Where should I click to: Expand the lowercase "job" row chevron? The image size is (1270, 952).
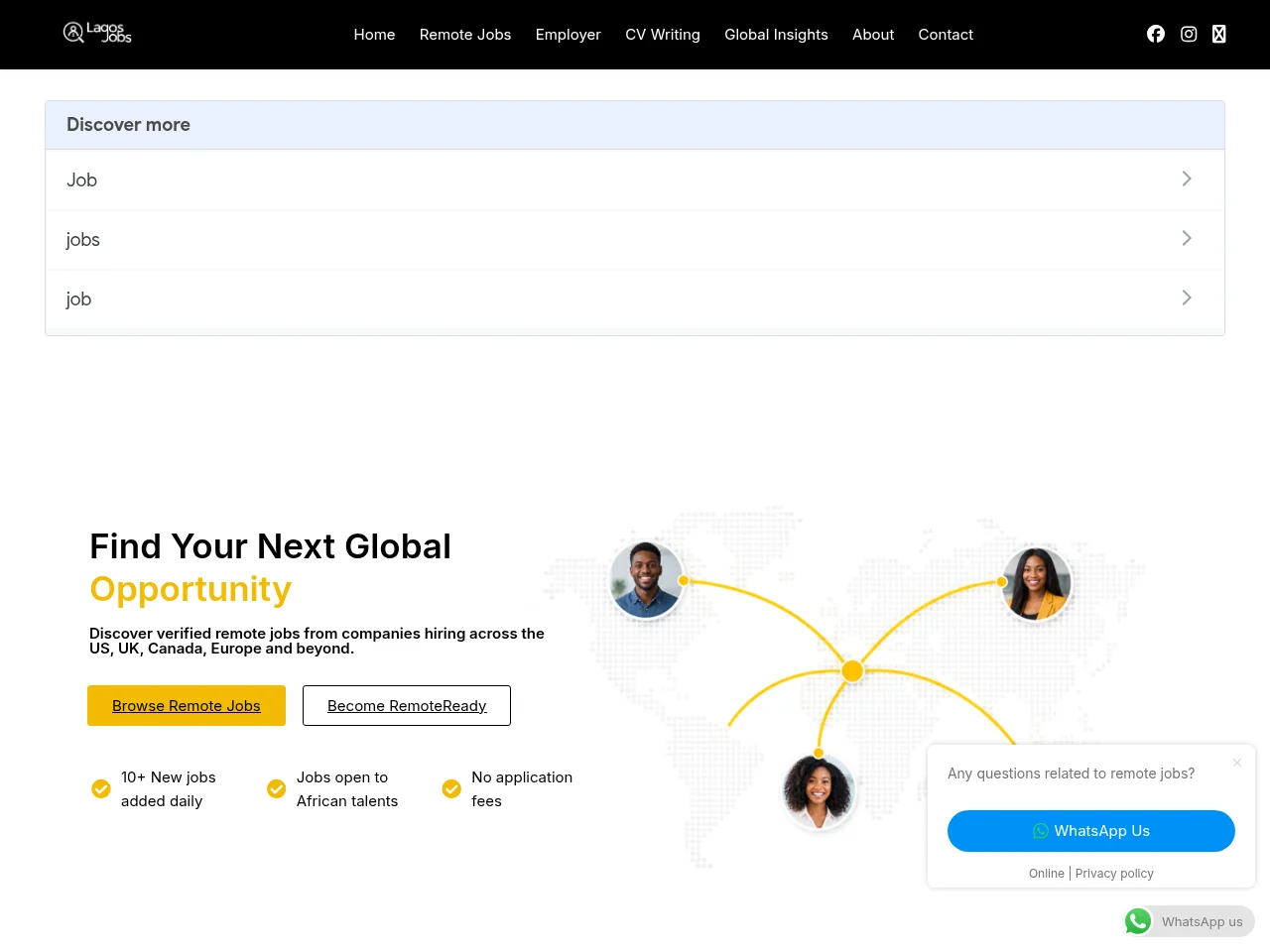pyautogui.click(x=1187, y=297)
